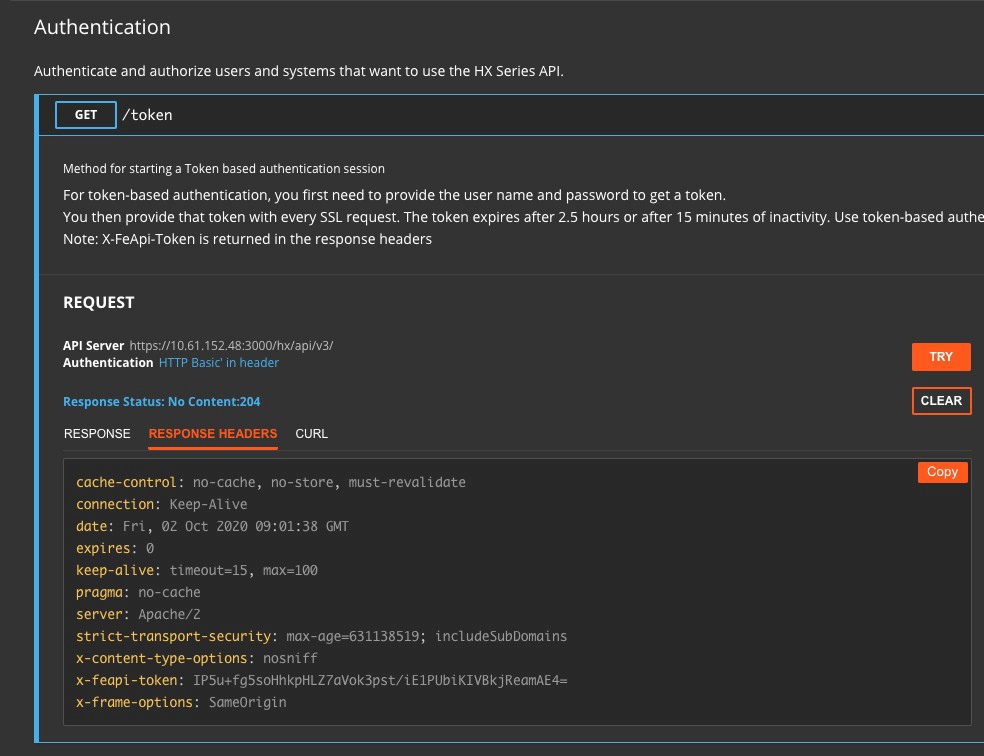The width and height of the screenshot is (984, 756).
Task: Select the RESPONSE HEADERS tab
Action: coord(213,434)
